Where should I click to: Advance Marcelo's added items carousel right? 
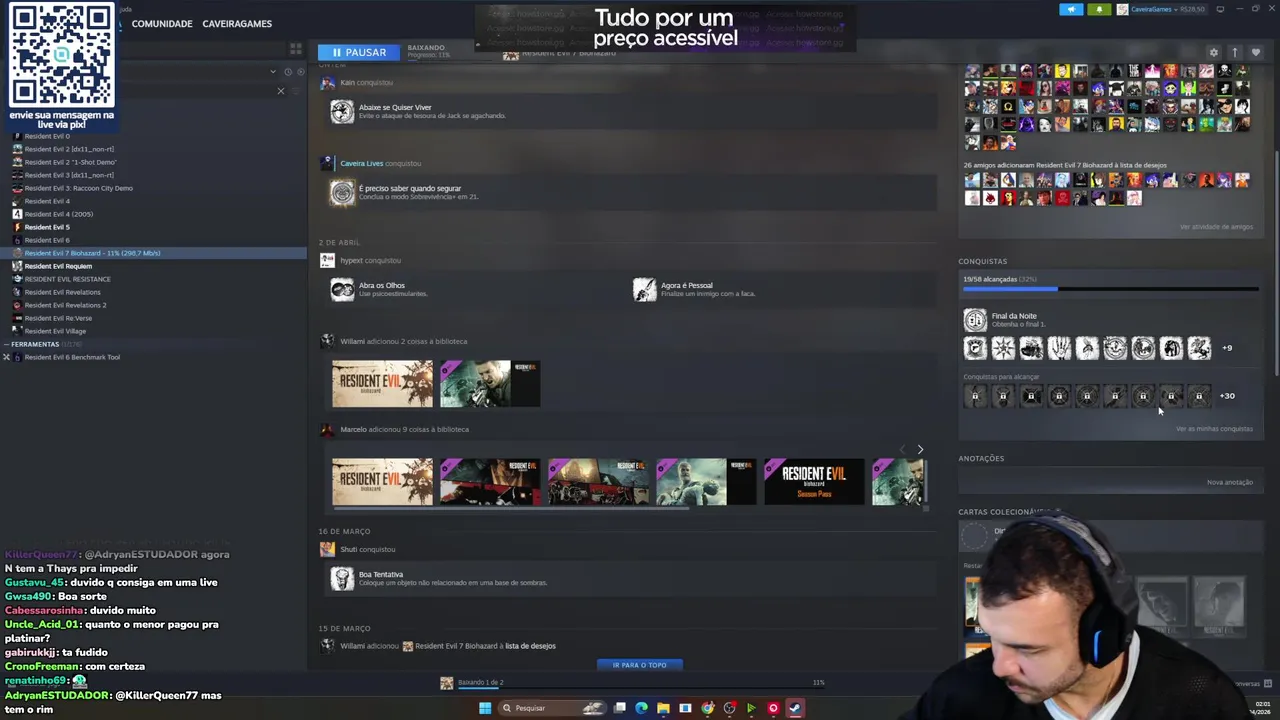click(920, 450)
